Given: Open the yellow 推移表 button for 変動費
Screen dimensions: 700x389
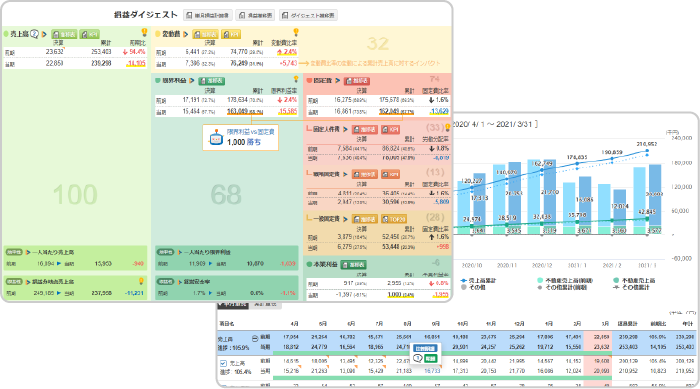Looking at the screenshot, I should click(x=205, y=34).
